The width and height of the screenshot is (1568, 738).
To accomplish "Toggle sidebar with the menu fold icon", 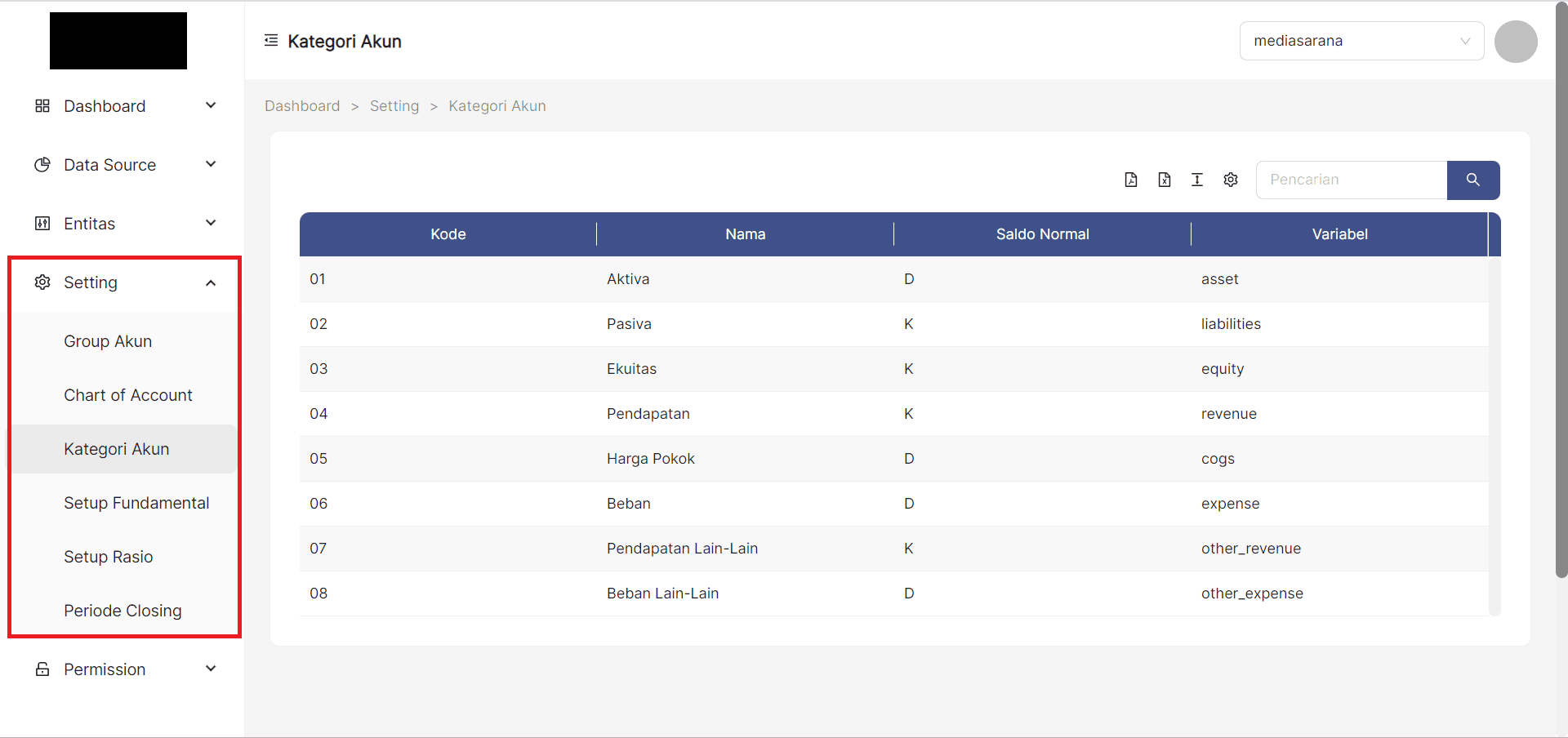I will tap(271, 41).
